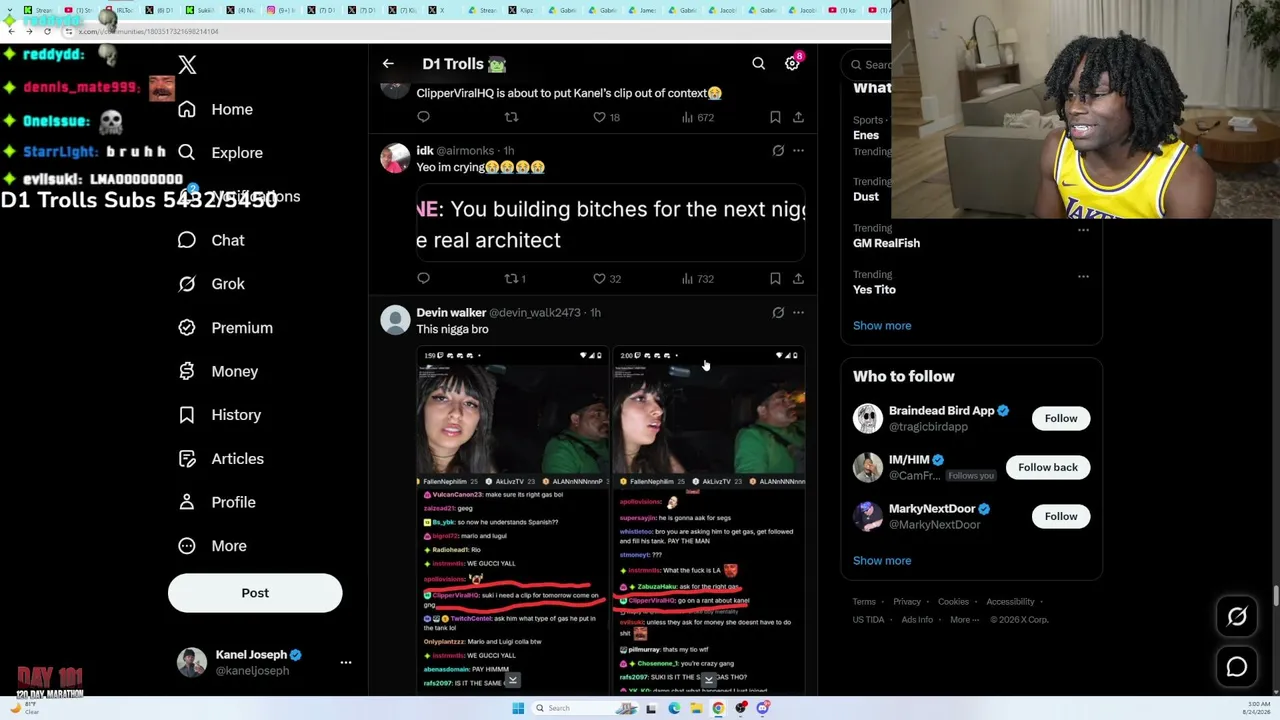Go to Profile in the sidebar
1280x720 pixels.
click(216, 502)
